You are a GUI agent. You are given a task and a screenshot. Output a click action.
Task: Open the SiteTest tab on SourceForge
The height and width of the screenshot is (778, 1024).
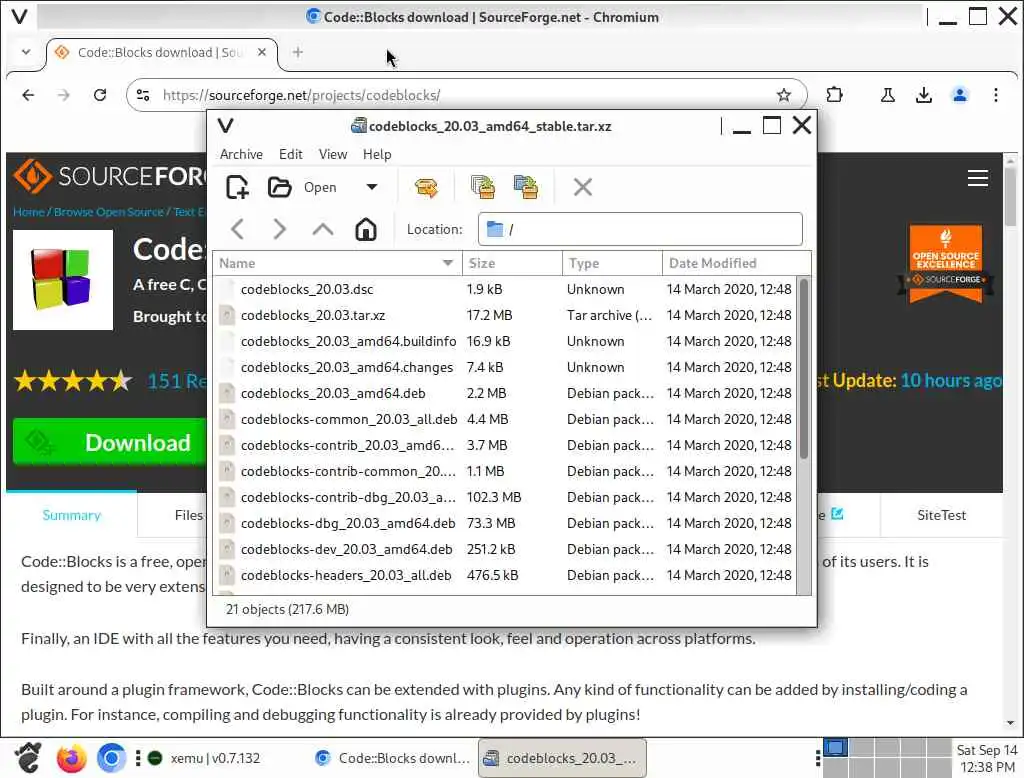[x=941, y=515]
